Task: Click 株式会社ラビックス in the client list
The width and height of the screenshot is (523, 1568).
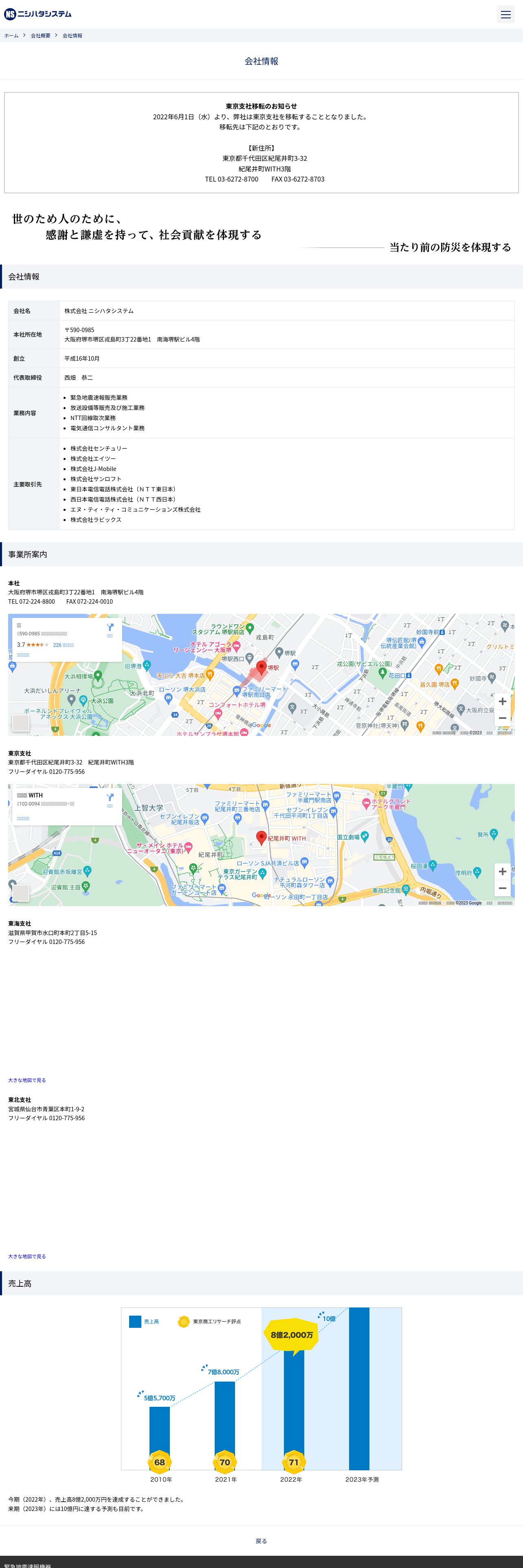Action: click(x=96, y=520)
